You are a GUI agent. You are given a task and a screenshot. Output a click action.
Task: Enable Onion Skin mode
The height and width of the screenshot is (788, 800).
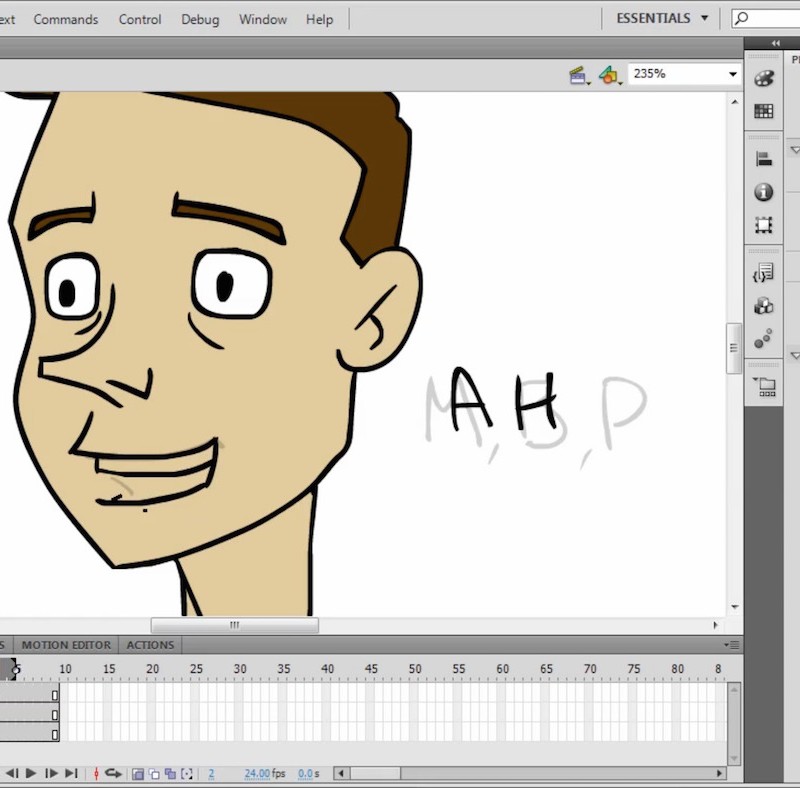(140, 772)
